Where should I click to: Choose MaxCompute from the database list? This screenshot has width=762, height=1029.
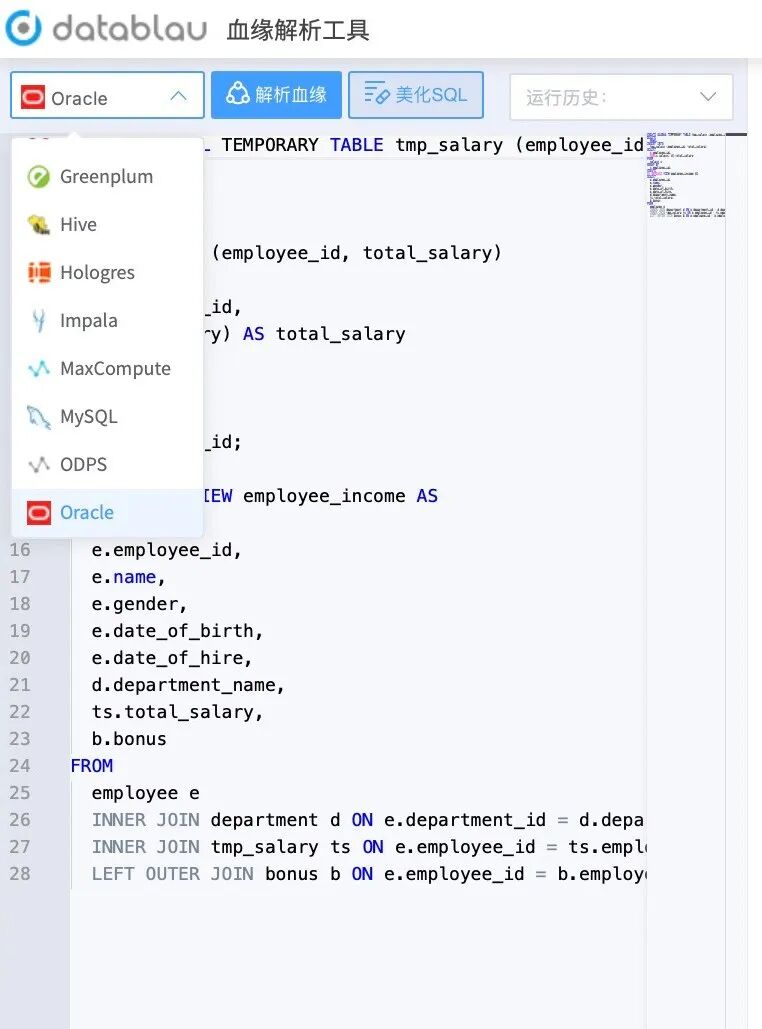[107, 368]
